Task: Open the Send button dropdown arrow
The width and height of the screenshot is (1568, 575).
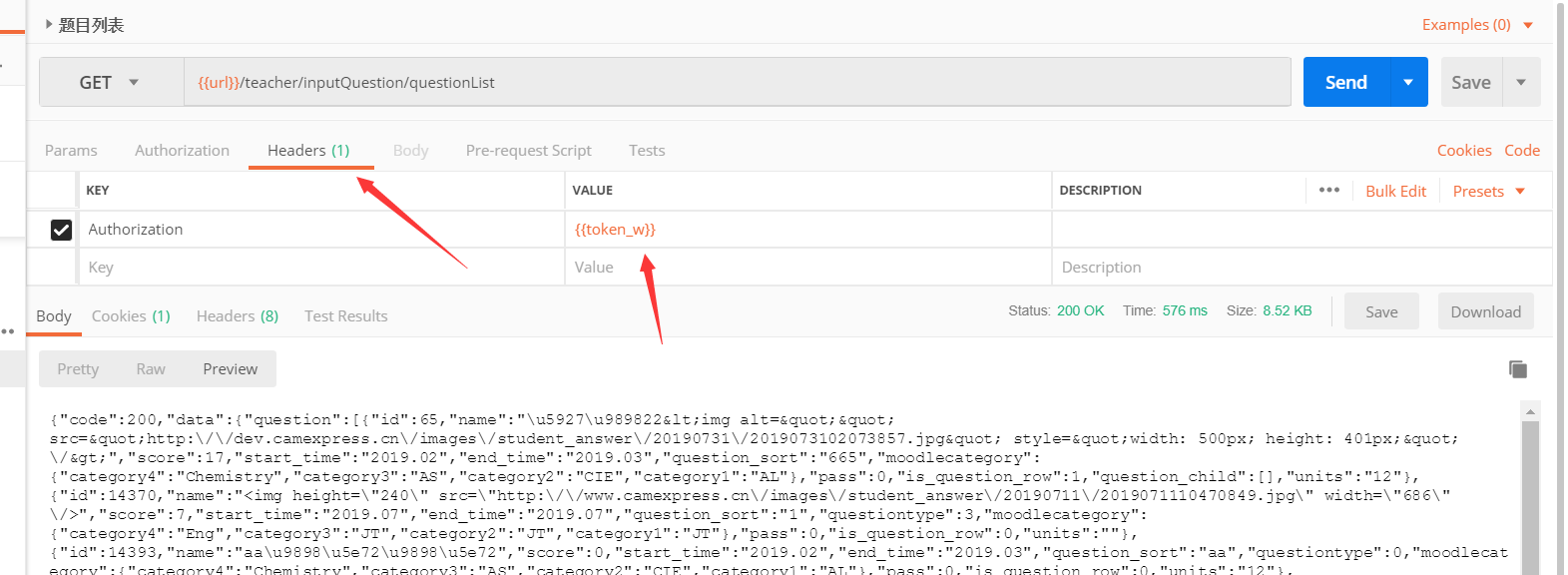Action: pos(1408,83)
